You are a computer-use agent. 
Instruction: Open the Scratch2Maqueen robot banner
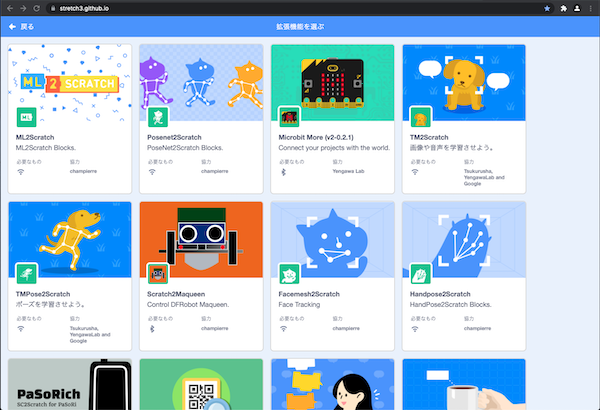(201, 240)
